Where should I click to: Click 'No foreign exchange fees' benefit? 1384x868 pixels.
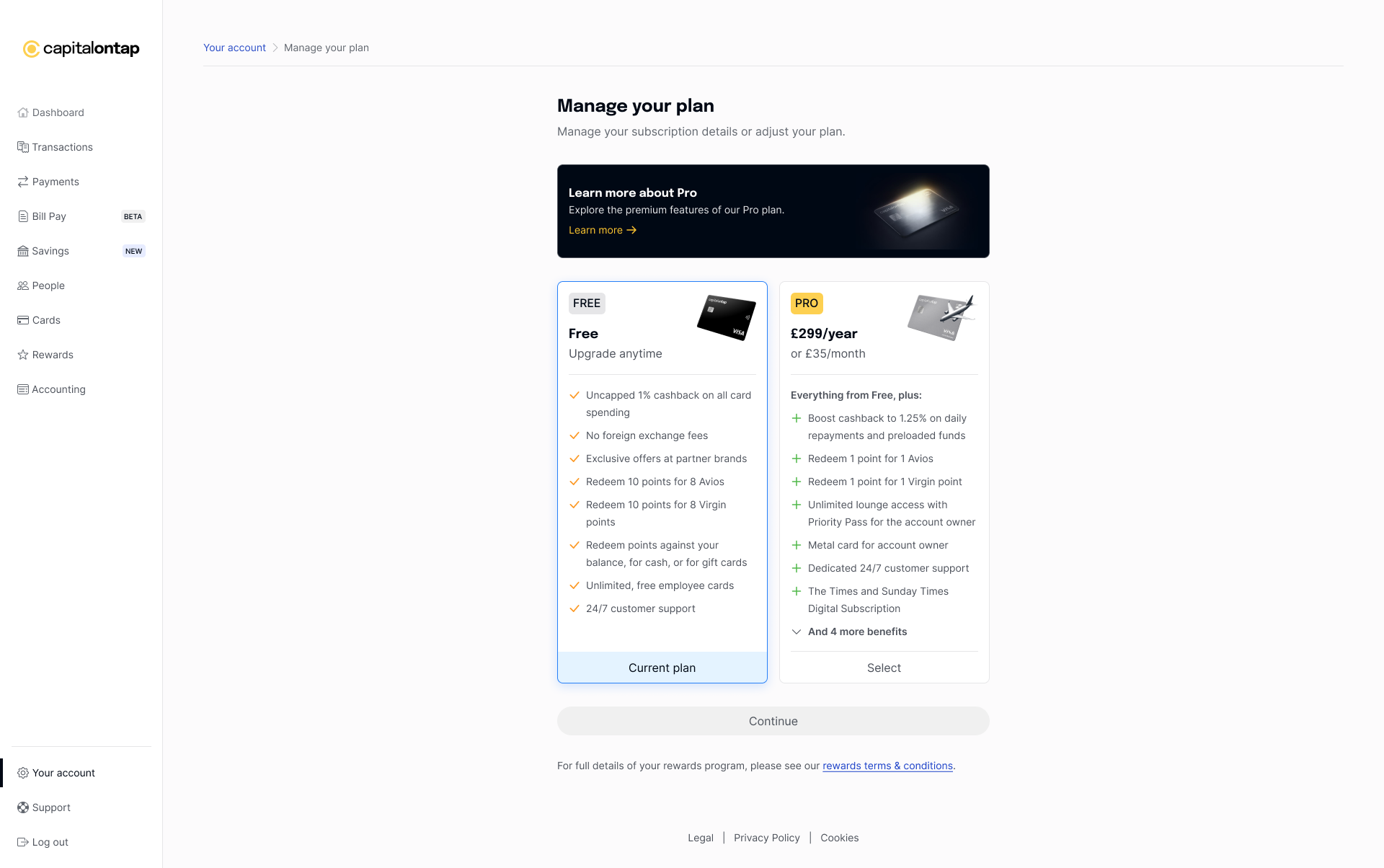[647, 435]
